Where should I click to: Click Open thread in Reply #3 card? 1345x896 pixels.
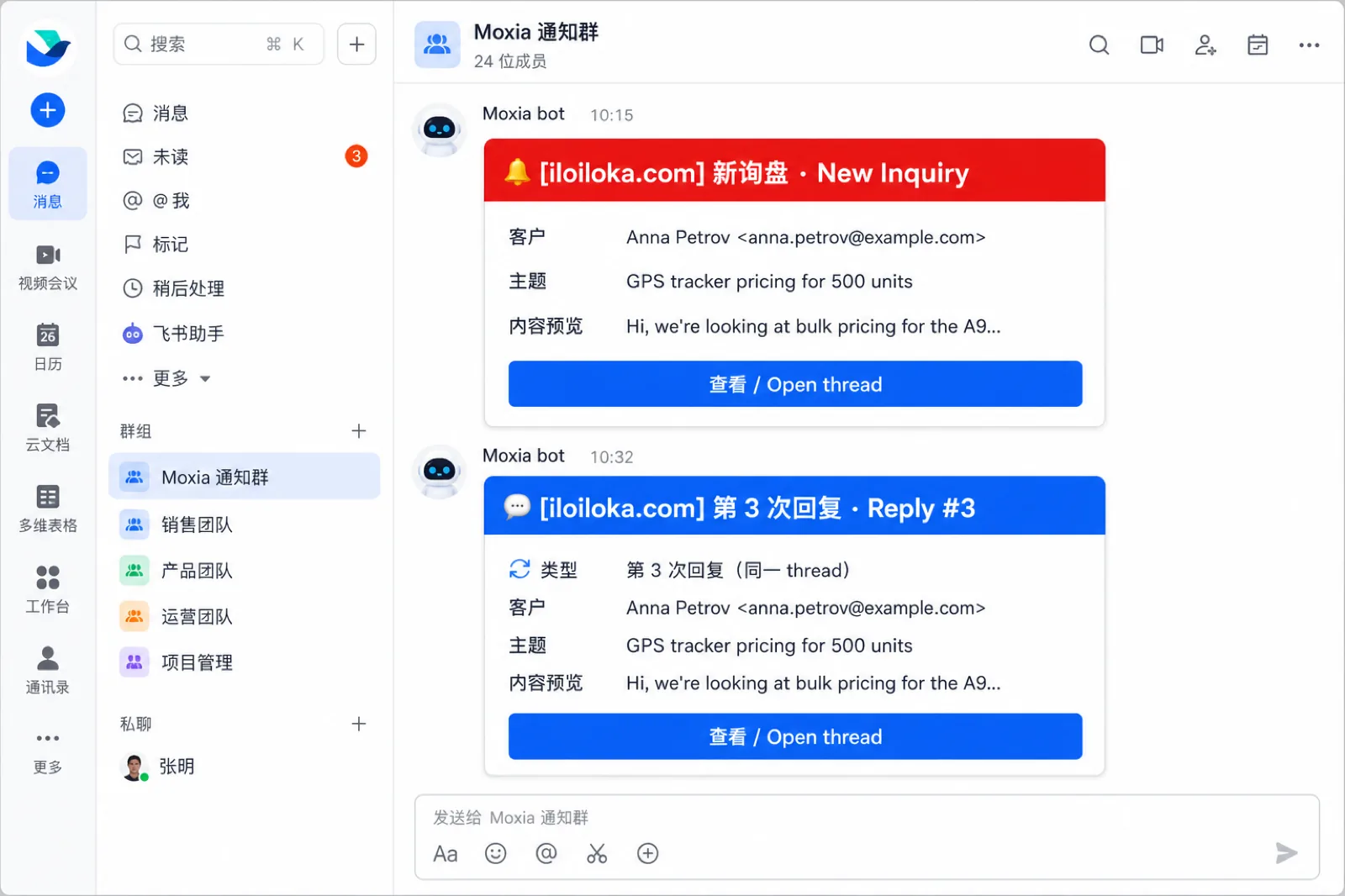[795, 736]
